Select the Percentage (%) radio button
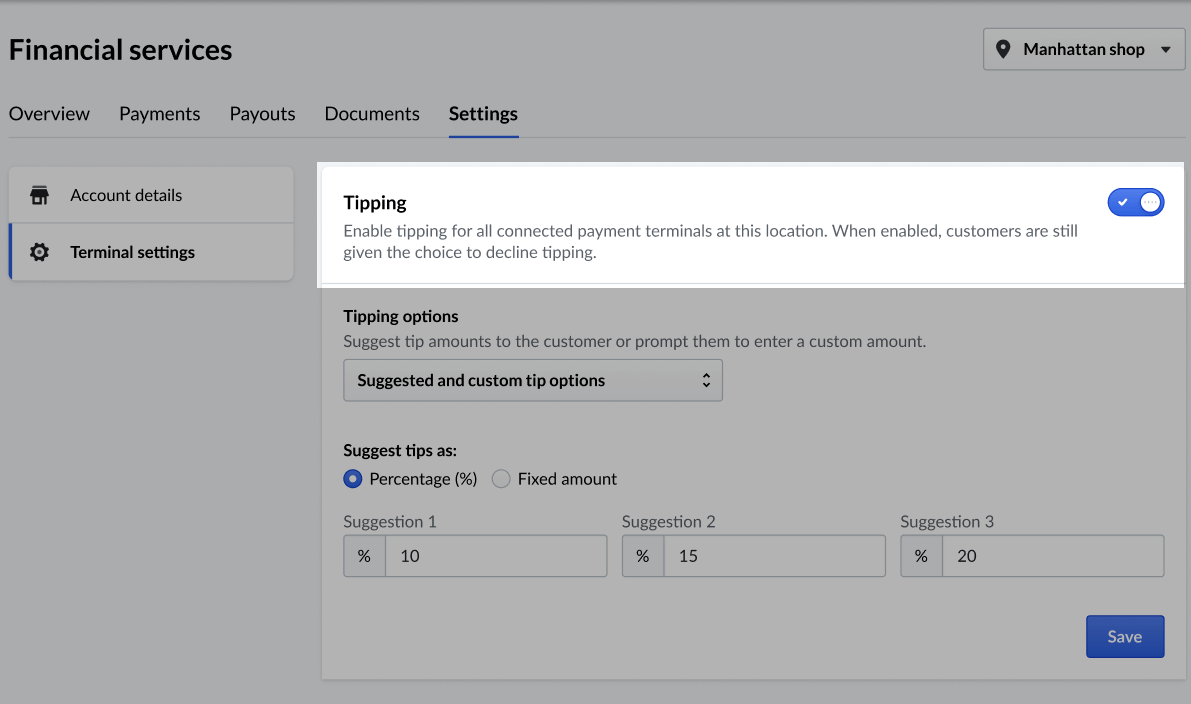 (352, 479)
